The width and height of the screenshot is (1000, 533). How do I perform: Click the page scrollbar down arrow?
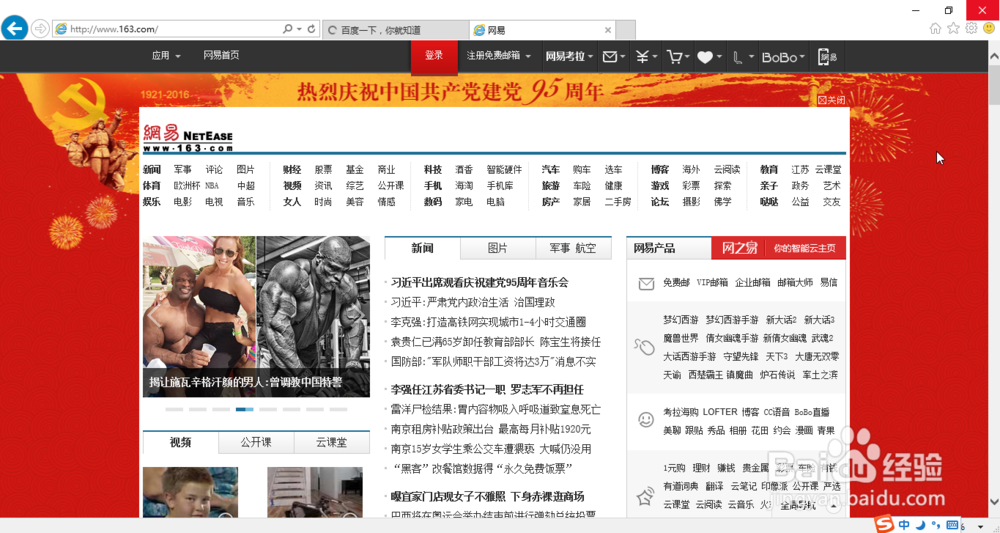point(994,502)
